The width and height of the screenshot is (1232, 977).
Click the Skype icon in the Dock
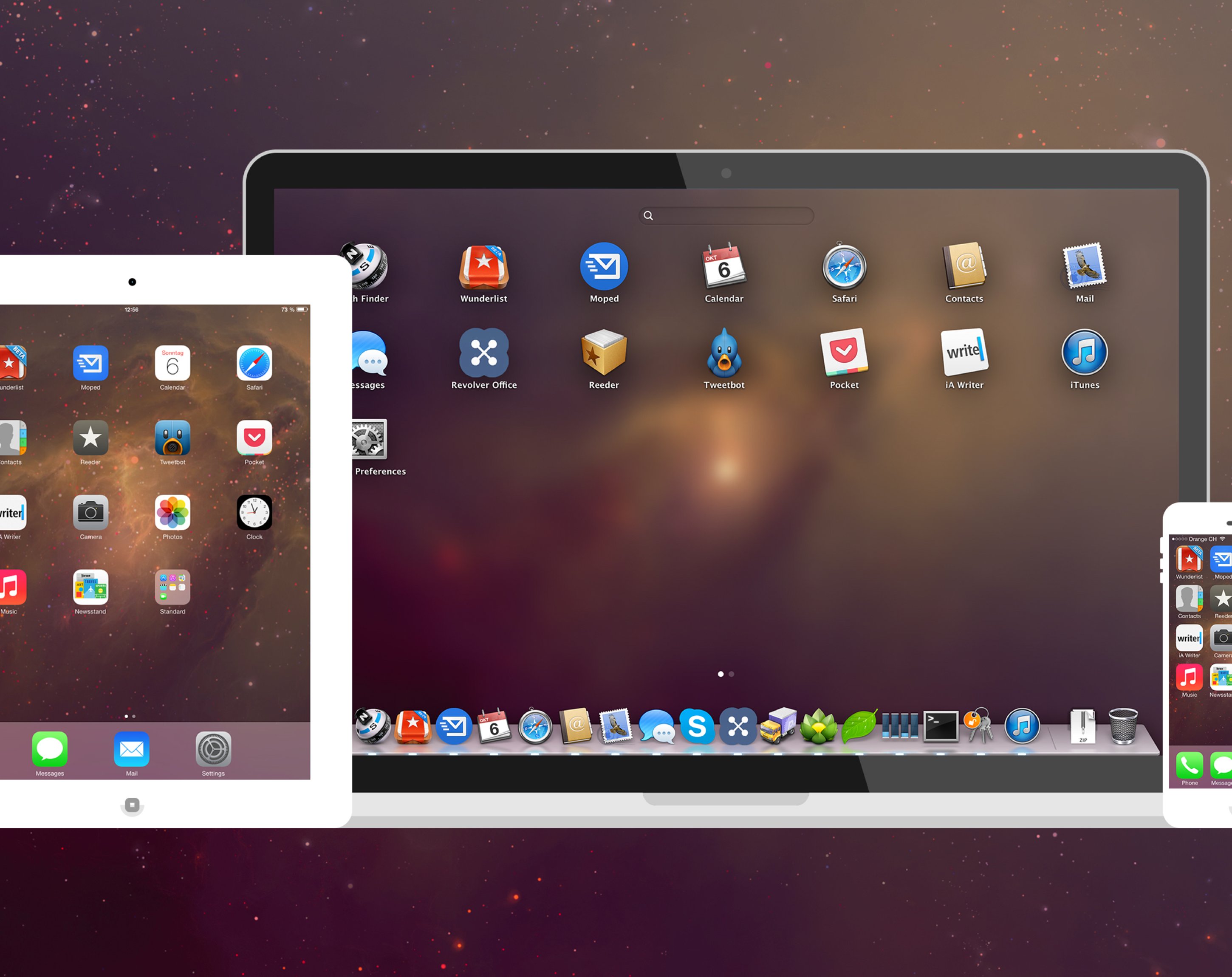tap(697, 726)
